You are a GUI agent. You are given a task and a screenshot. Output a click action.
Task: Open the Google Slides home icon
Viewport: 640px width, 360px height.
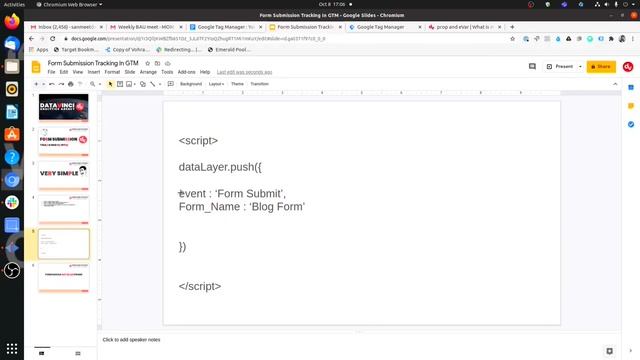click(x=36, y=67)
